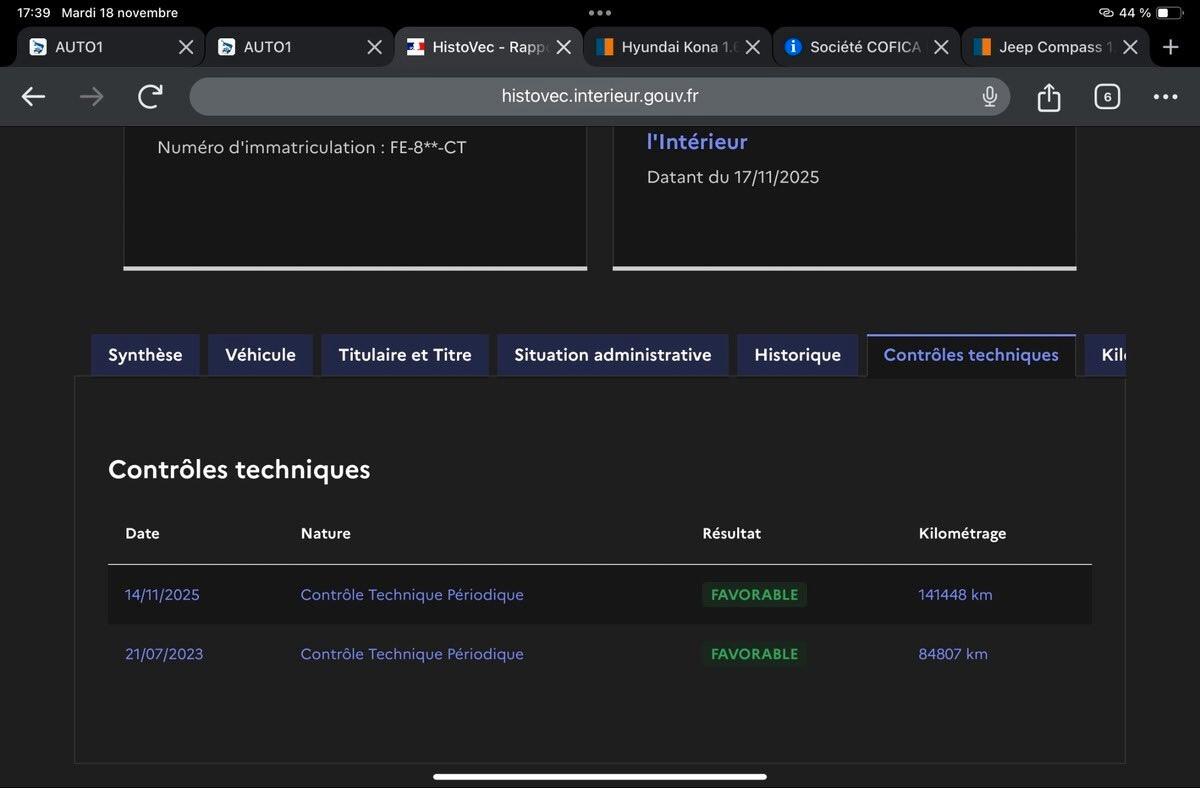Viewport: 1200px width, 788px height.
Task: Reload the HistoVec page
Action: tap(150, 97)
